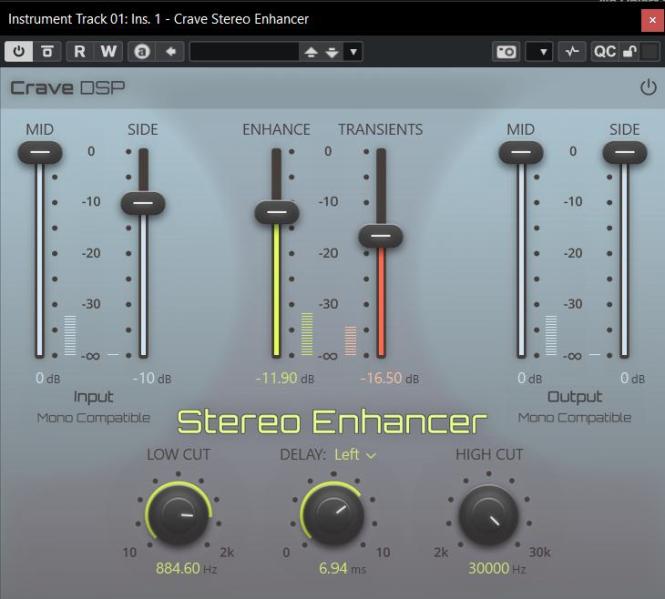Click the copy A to B arrow
The image size is (665, 599).
tap(170, 52)
